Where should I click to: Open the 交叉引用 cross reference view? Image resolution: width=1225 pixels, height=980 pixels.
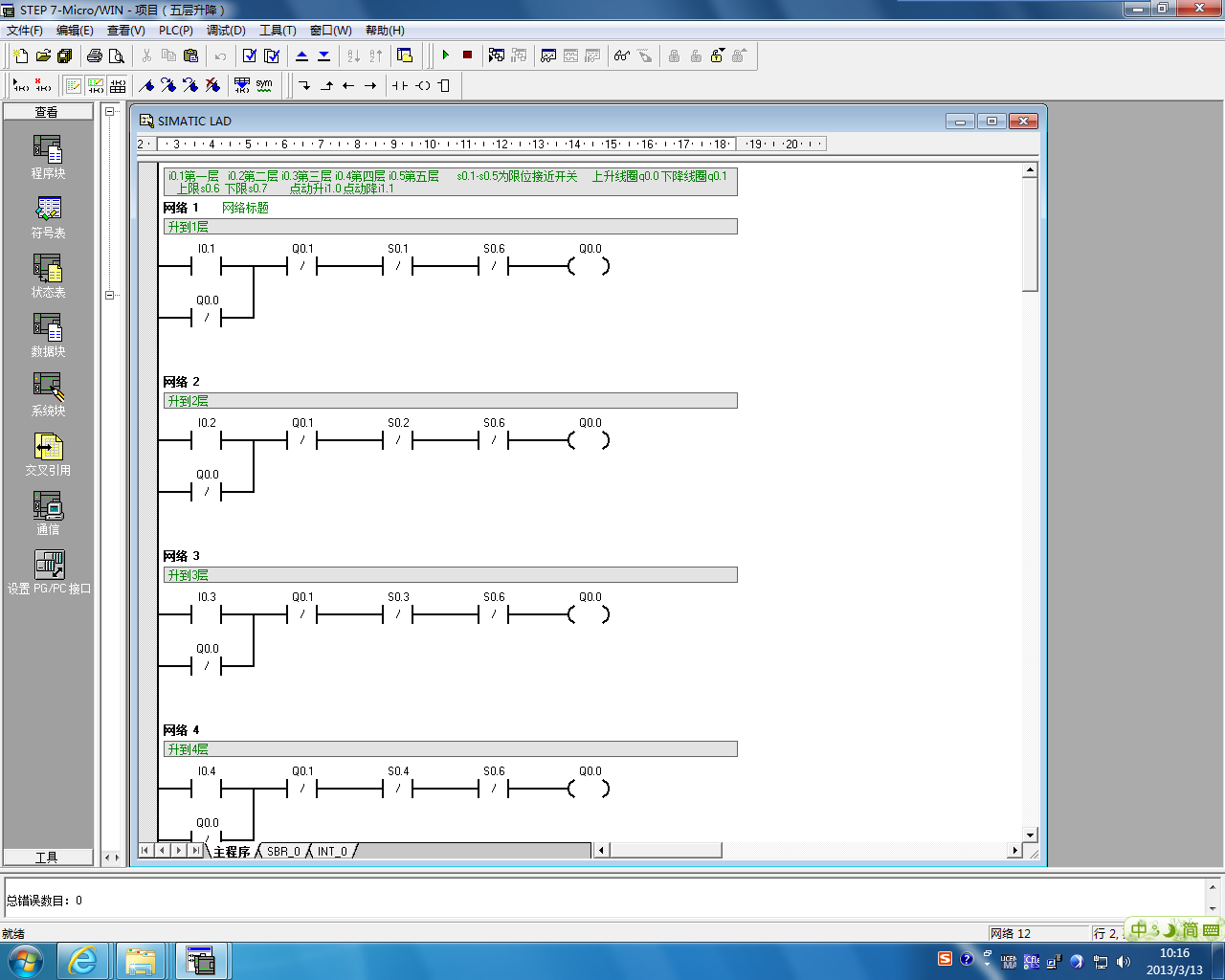(x=48, y=455)
